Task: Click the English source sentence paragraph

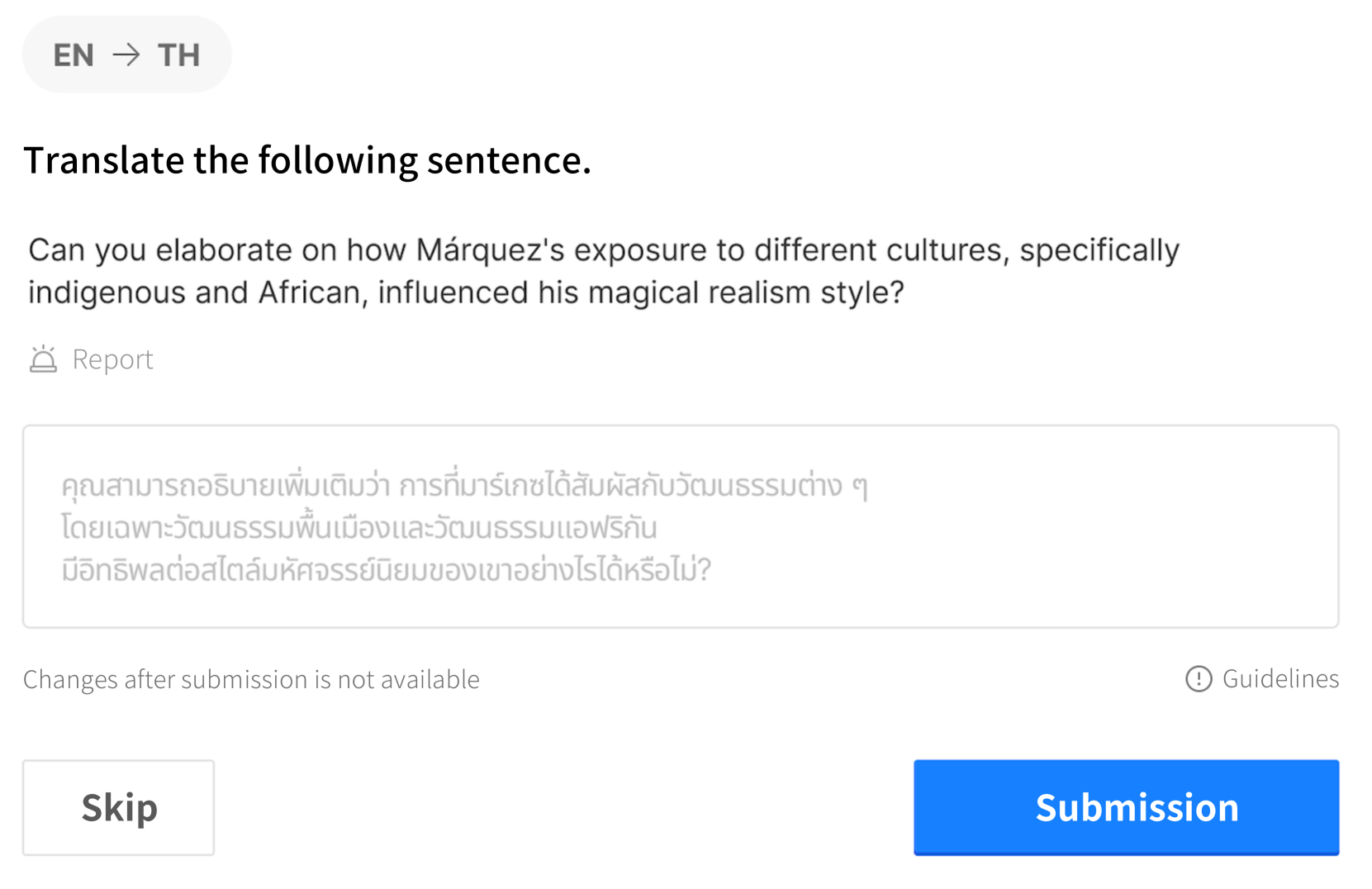Action: pyautogui.click(x=603, y=271)
